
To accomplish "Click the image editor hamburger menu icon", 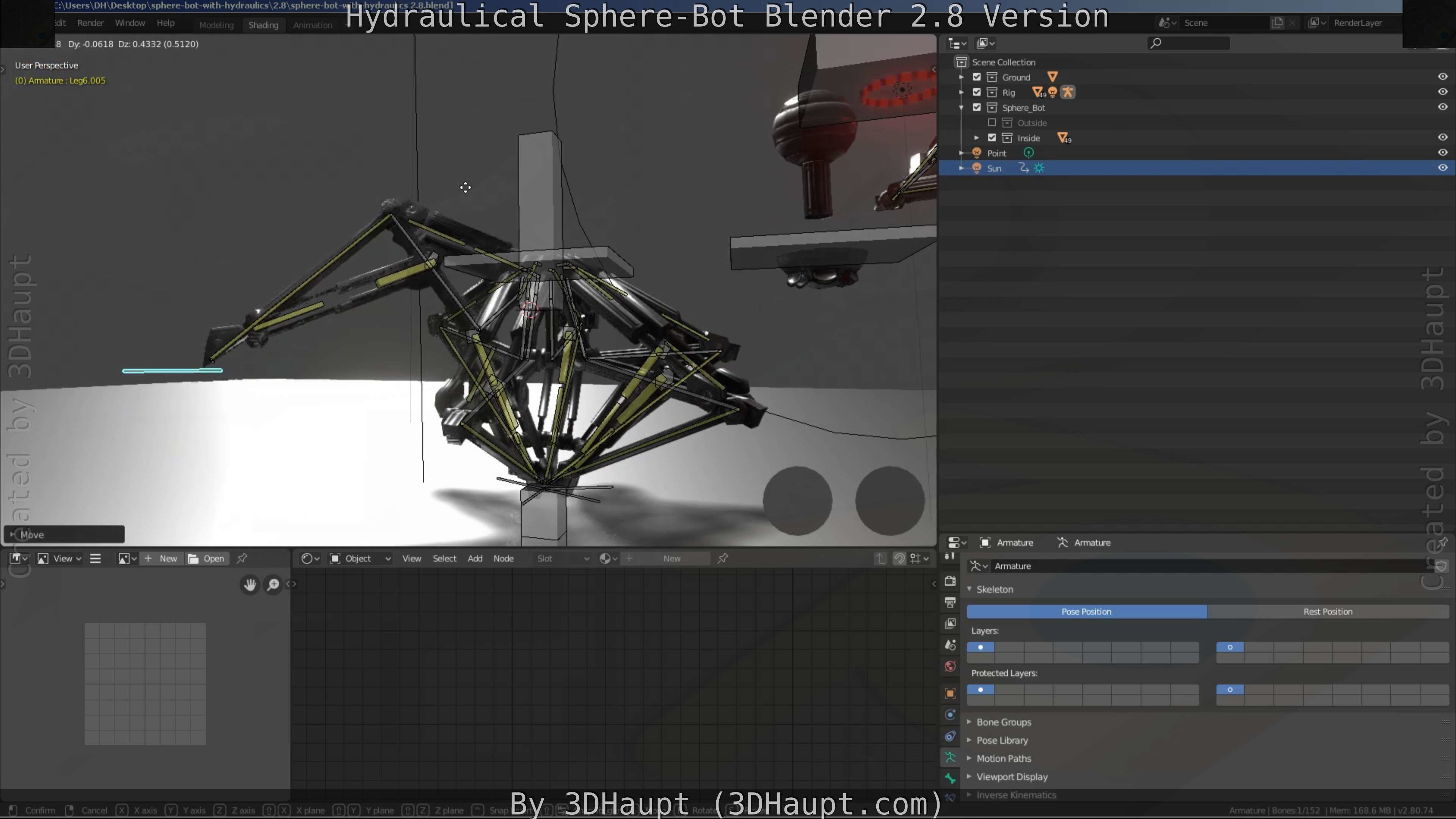I will (96, 559).
